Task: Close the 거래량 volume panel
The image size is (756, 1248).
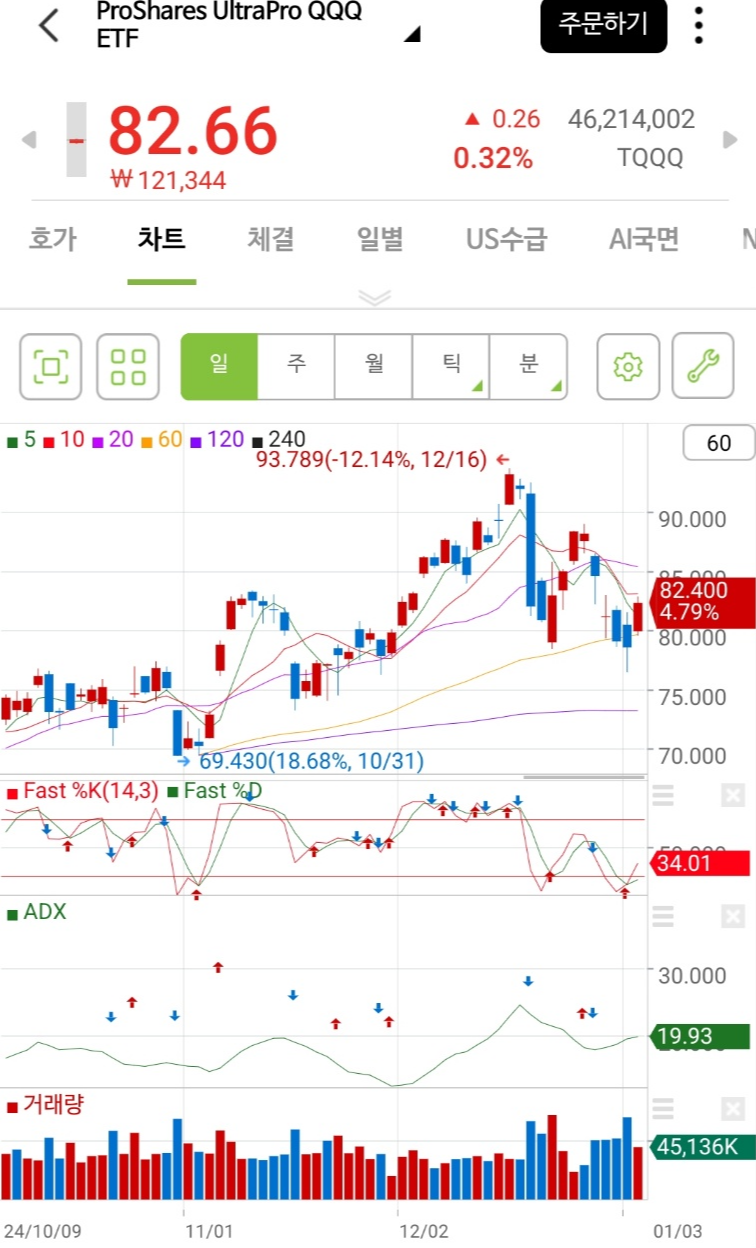Action: click(733, 1108)
